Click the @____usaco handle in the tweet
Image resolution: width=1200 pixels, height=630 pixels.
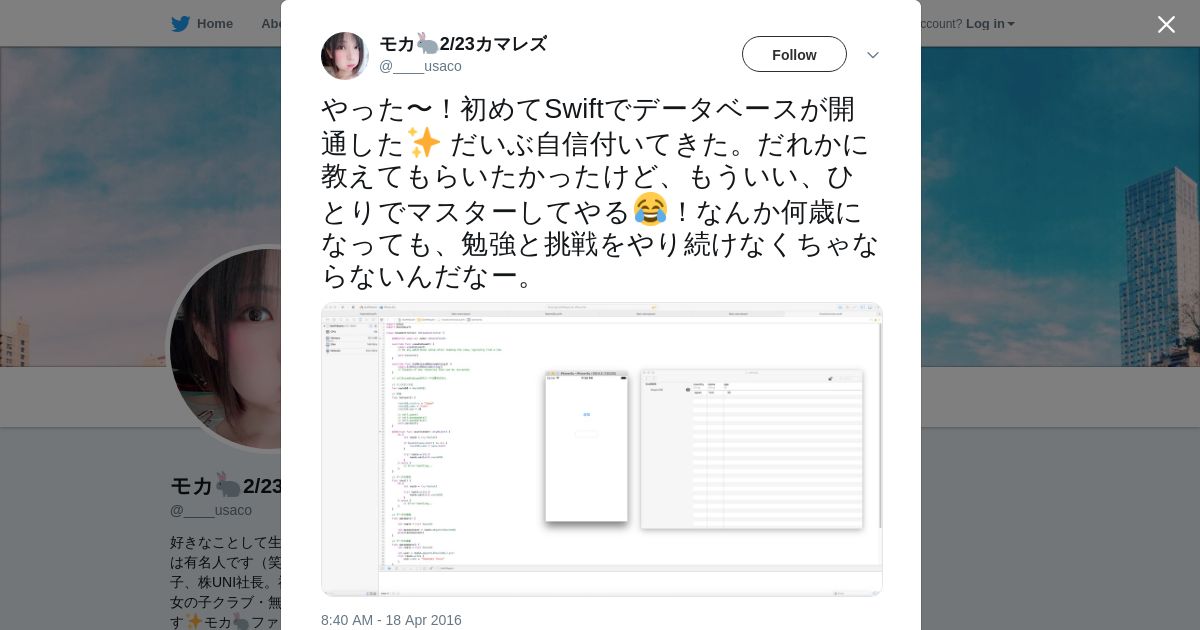420,66
